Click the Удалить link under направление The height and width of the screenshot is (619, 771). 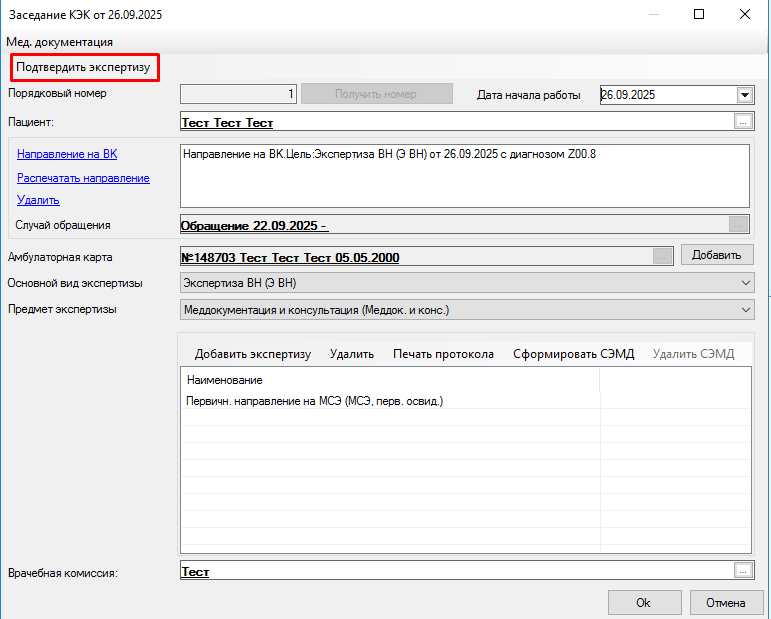[38, 200]
